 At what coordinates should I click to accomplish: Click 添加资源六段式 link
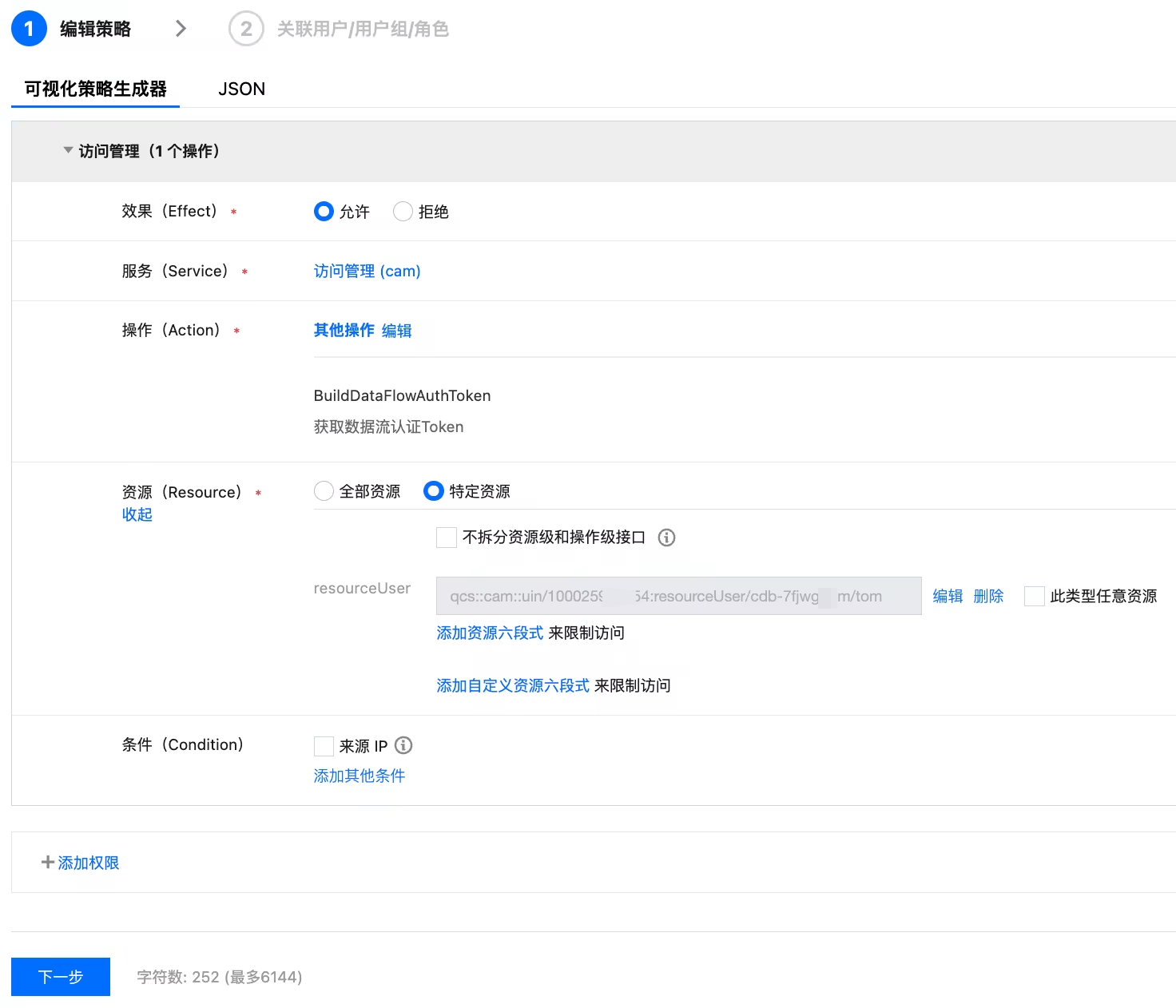[490, 633]
